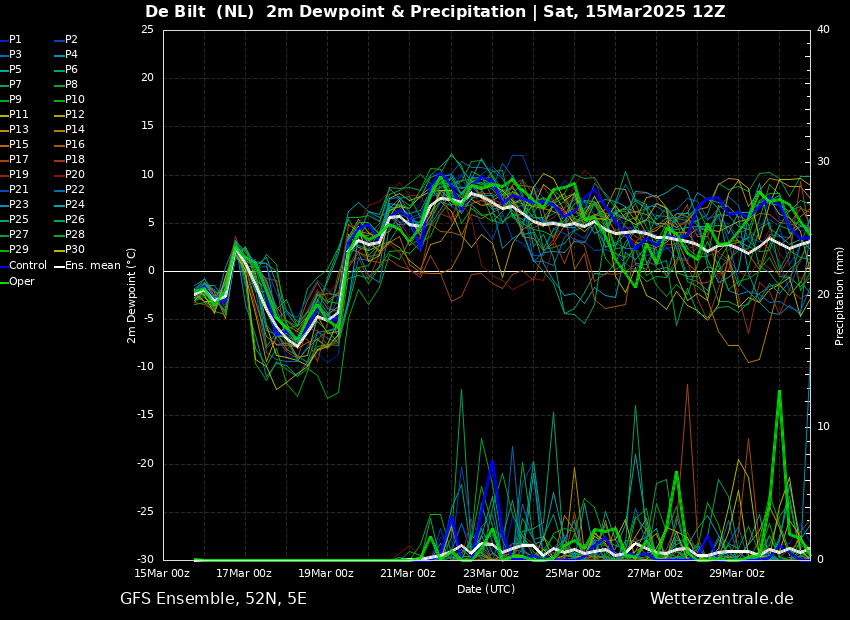Click the De Bilt chart title
The width and height of the screenshot is (850, 620).
tap(435, 12)
